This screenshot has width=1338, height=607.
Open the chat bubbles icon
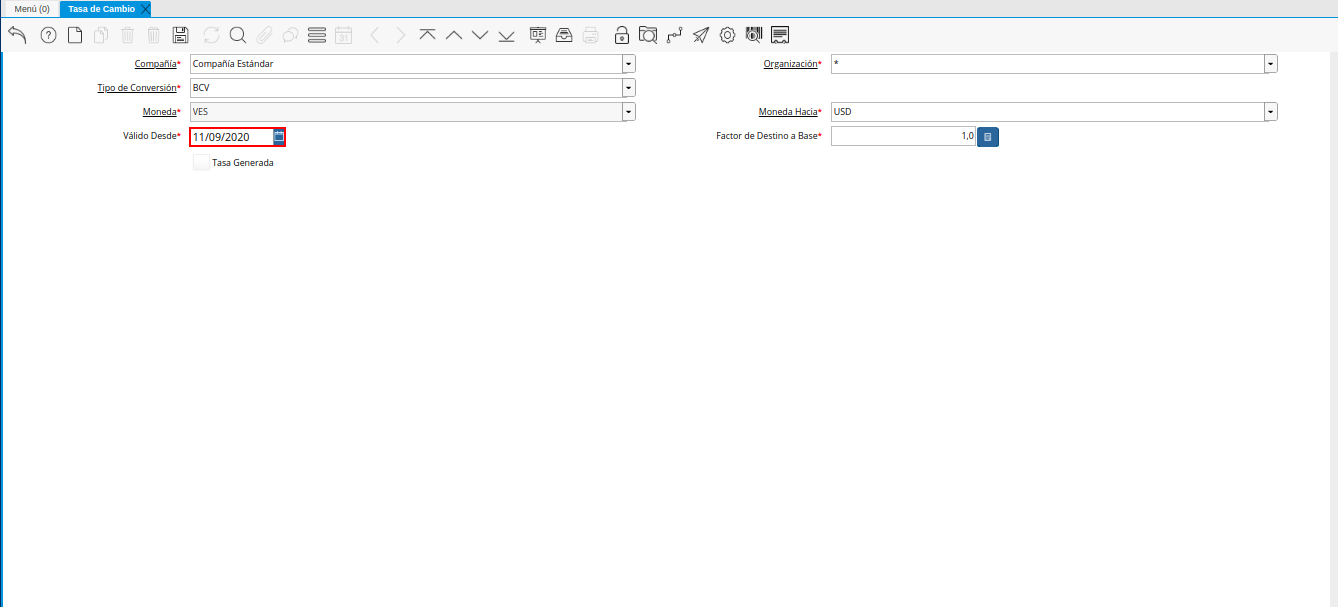pos(290,35)
